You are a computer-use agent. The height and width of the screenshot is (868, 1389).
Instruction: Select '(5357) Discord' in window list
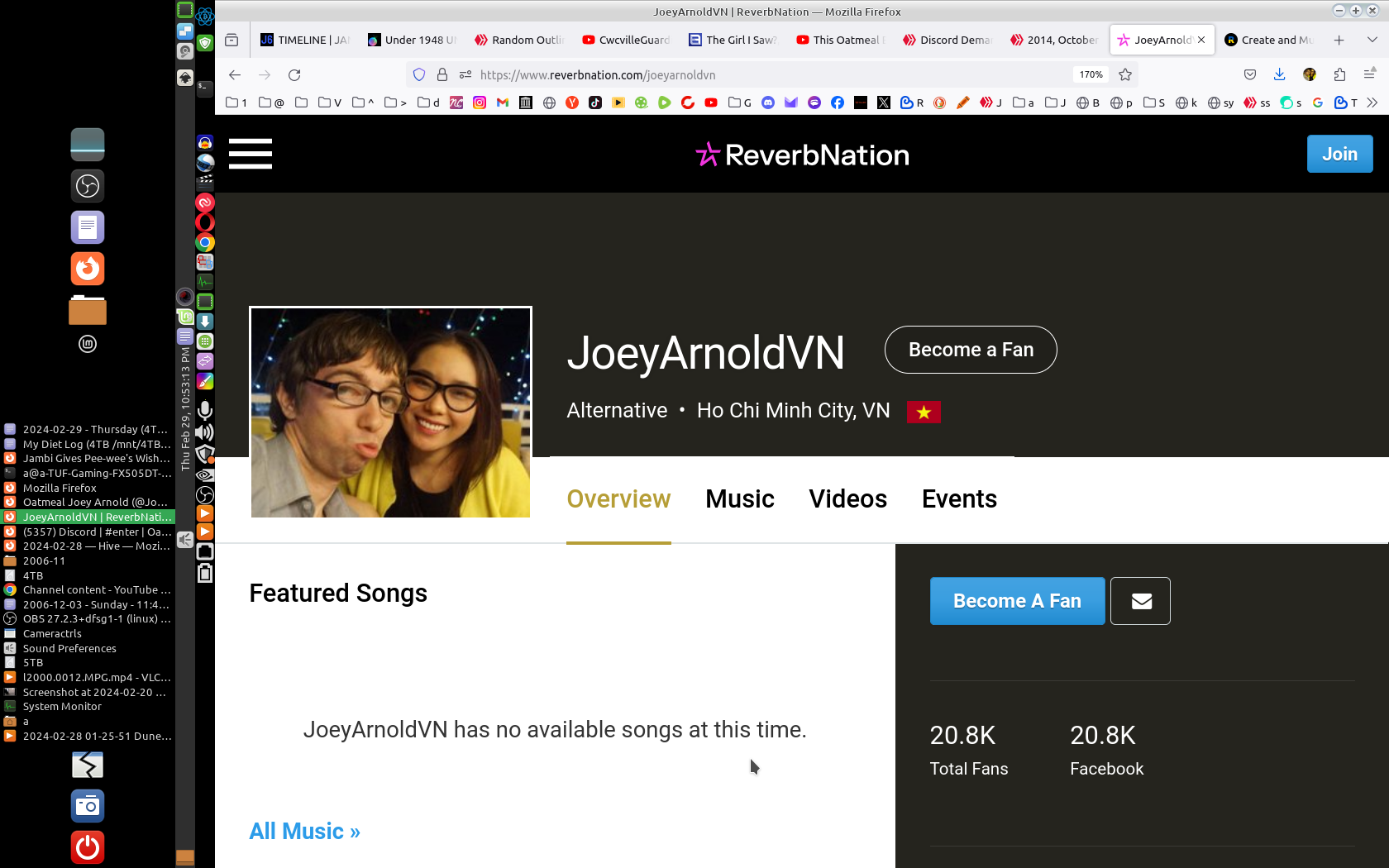pos(88,532)
